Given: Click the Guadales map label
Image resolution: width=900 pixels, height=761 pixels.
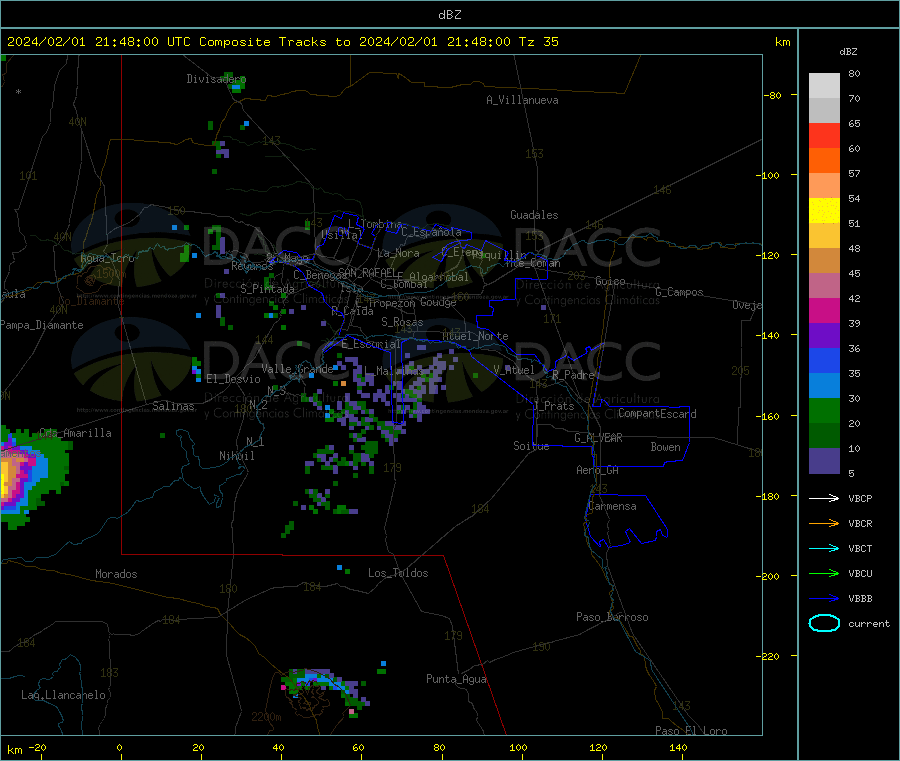Looking at the screenshot, I should [534, 215].
